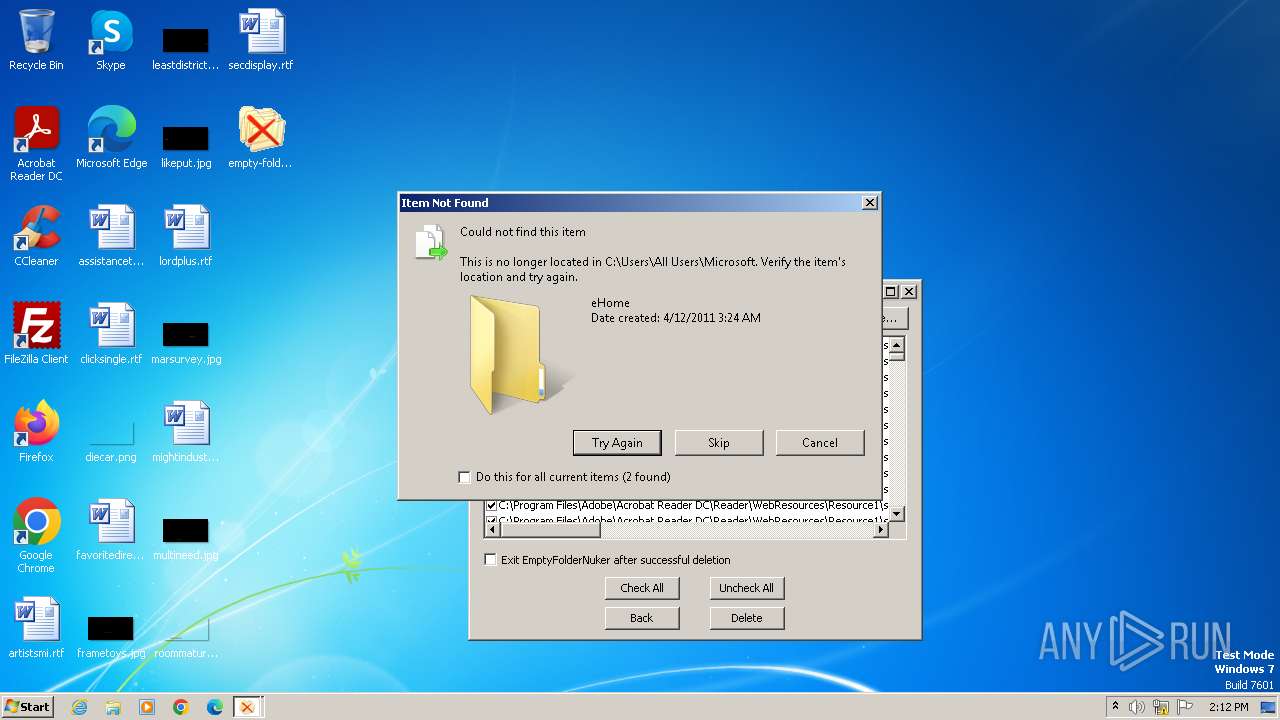1280x720 pixels.
Task: Launch Google Chrome desktop shortcut
Action: tap(36, 536)
